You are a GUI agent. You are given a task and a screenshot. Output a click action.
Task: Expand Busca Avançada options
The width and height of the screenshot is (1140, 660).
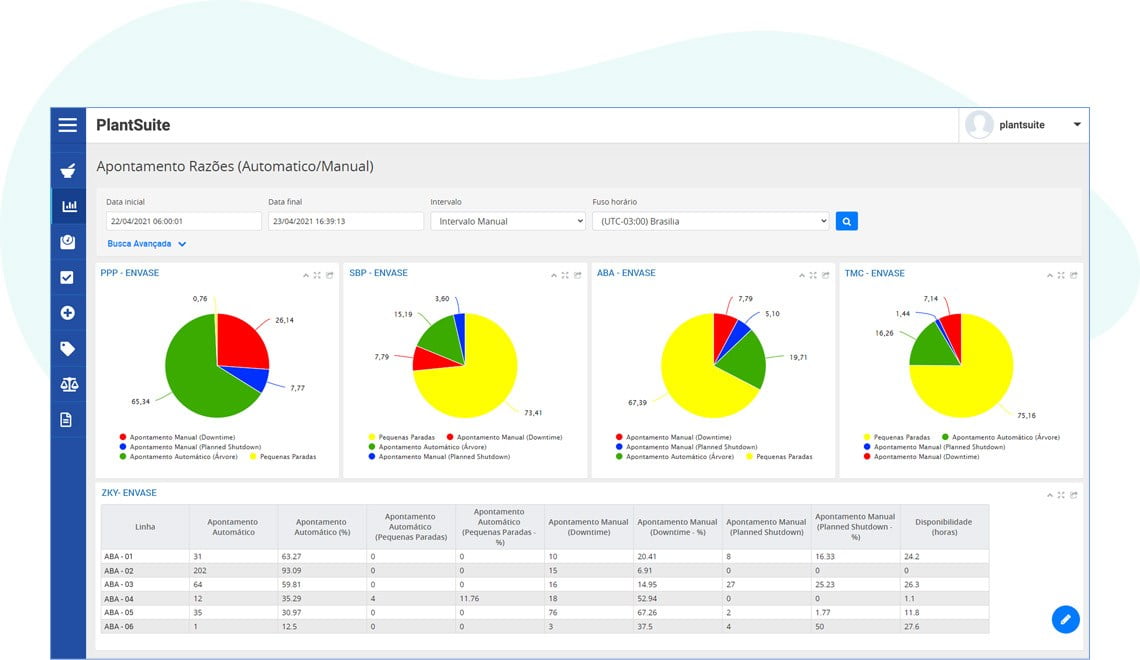click(x=146, y=244)
